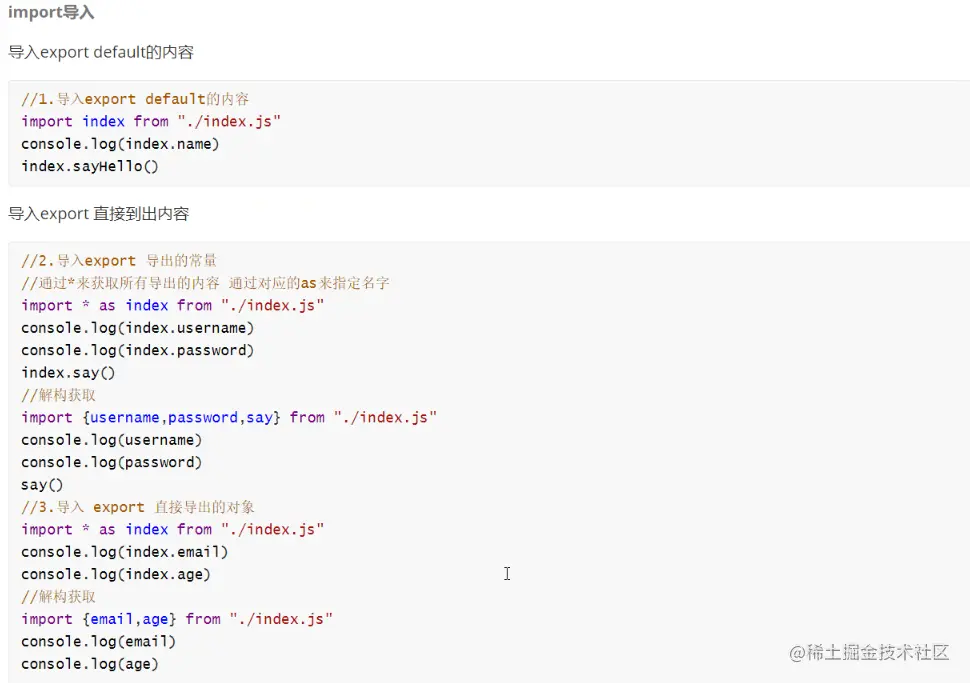Select the import {email,age} line
The width and height of the screenshot is (970, 683).
point(177,619)
